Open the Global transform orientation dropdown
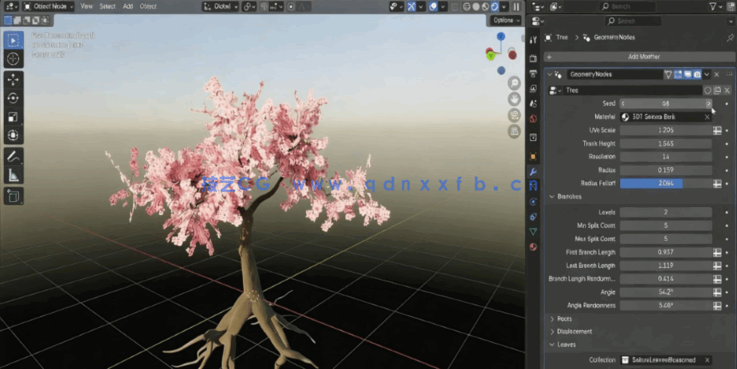The width and height of the screenshot is (737, 369). coord(220,7)
